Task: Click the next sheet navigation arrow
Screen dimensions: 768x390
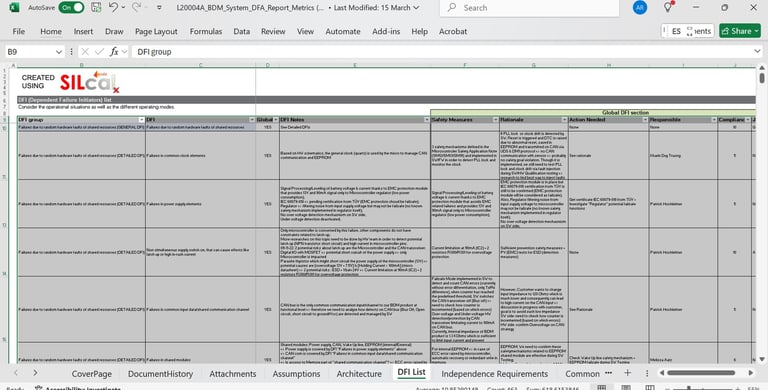Action: pyautogui.click(x=35, y=373)
